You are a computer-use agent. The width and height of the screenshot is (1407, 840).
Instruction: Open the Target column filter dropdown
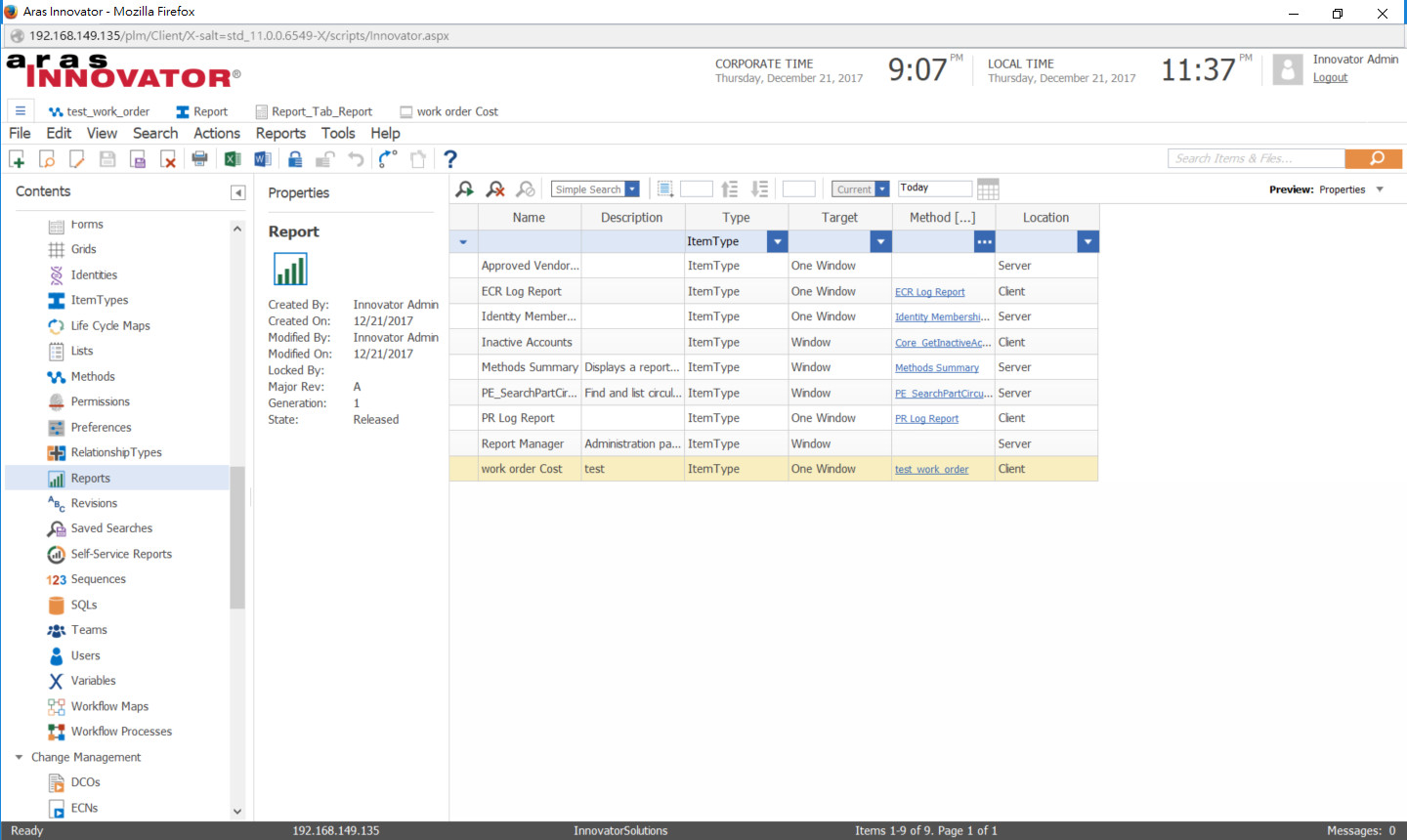[x=881, y=241]
